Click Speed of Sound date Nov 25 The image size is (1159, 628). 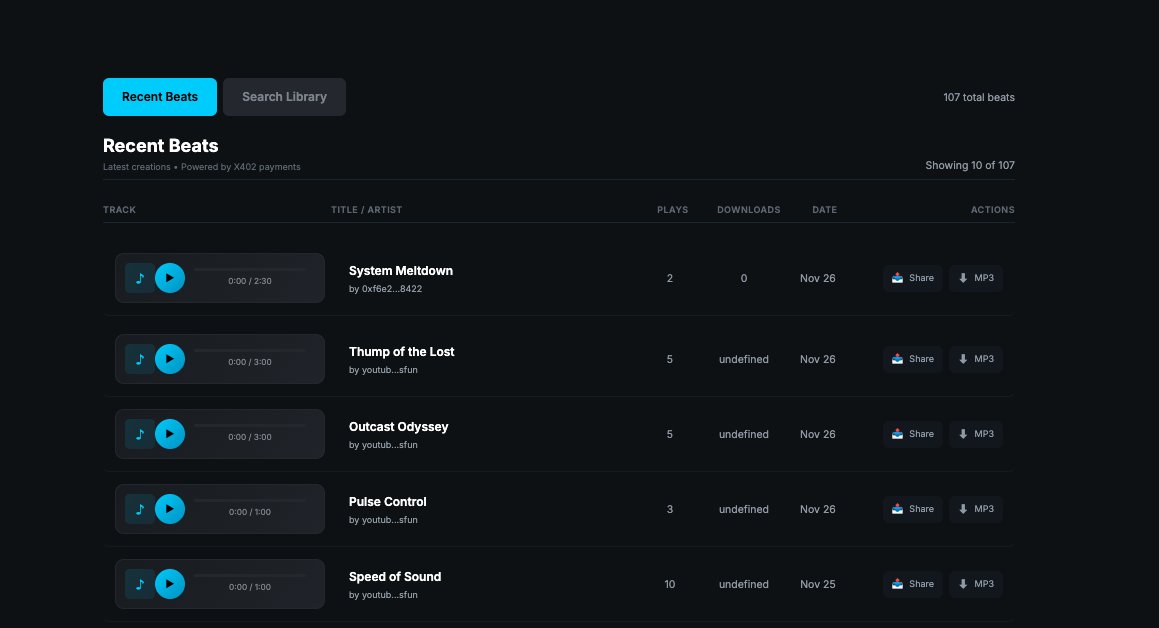818,584
